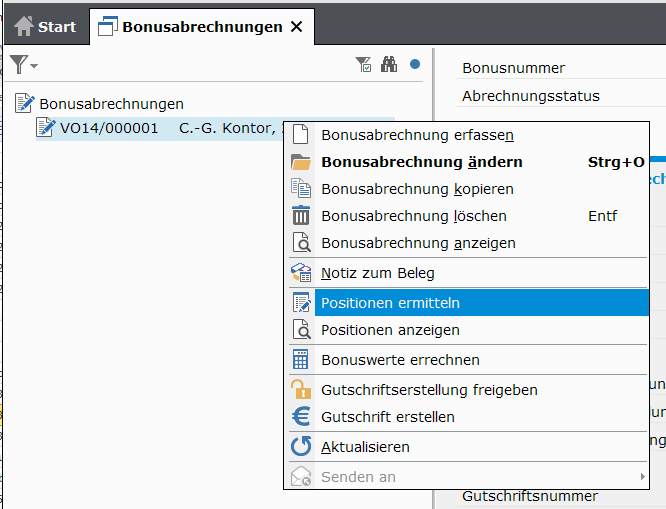Click the filter checklist icon in toolbar
This screenshot has height=509, width=666.
point(364,65)
